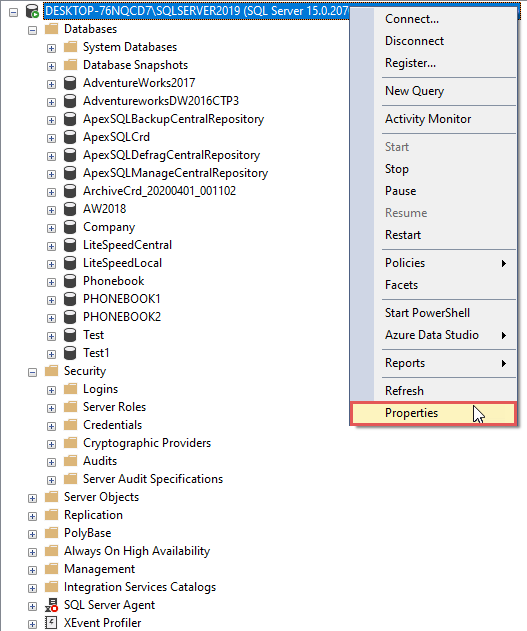Viewport: 527px width, 631px height.
Task: Click the server instance icon at tree root
Action: 32,11
